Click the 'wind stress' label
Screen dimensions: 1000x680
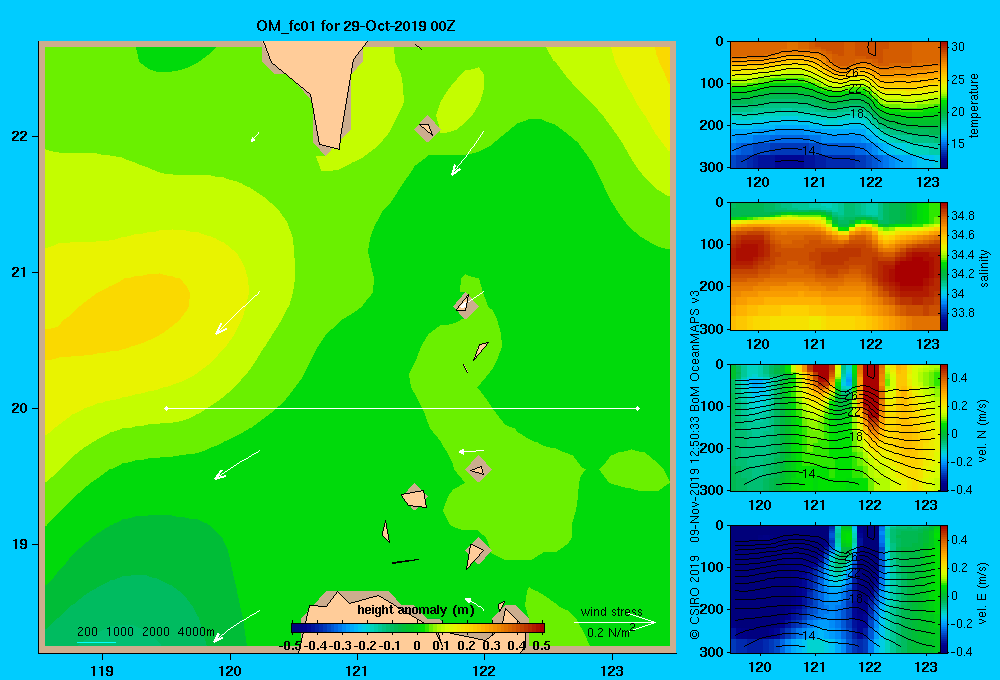coord(611,612)
